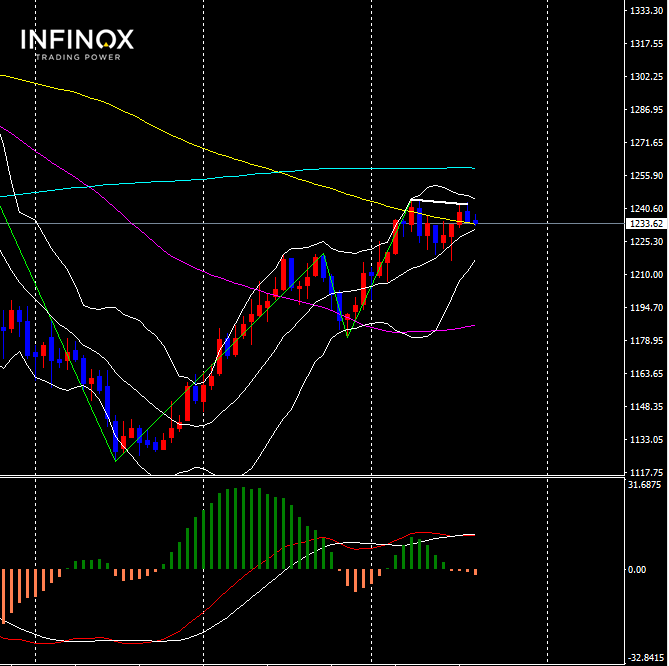Click the 1133.05 price axis label
Viewport: 669px width, 666px height.
click(x=646, y=439)
